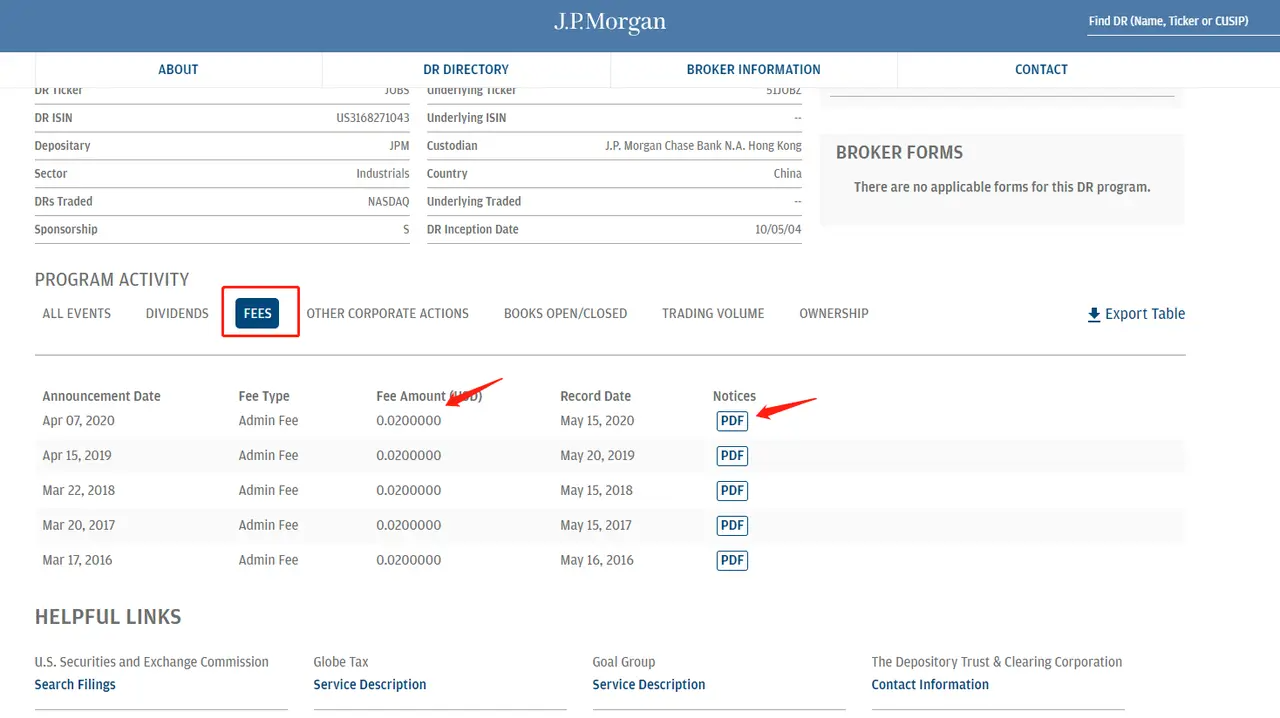Click the J.P.Morgan logo
This screenshot has width=1280, height=718.
[610, 23]
